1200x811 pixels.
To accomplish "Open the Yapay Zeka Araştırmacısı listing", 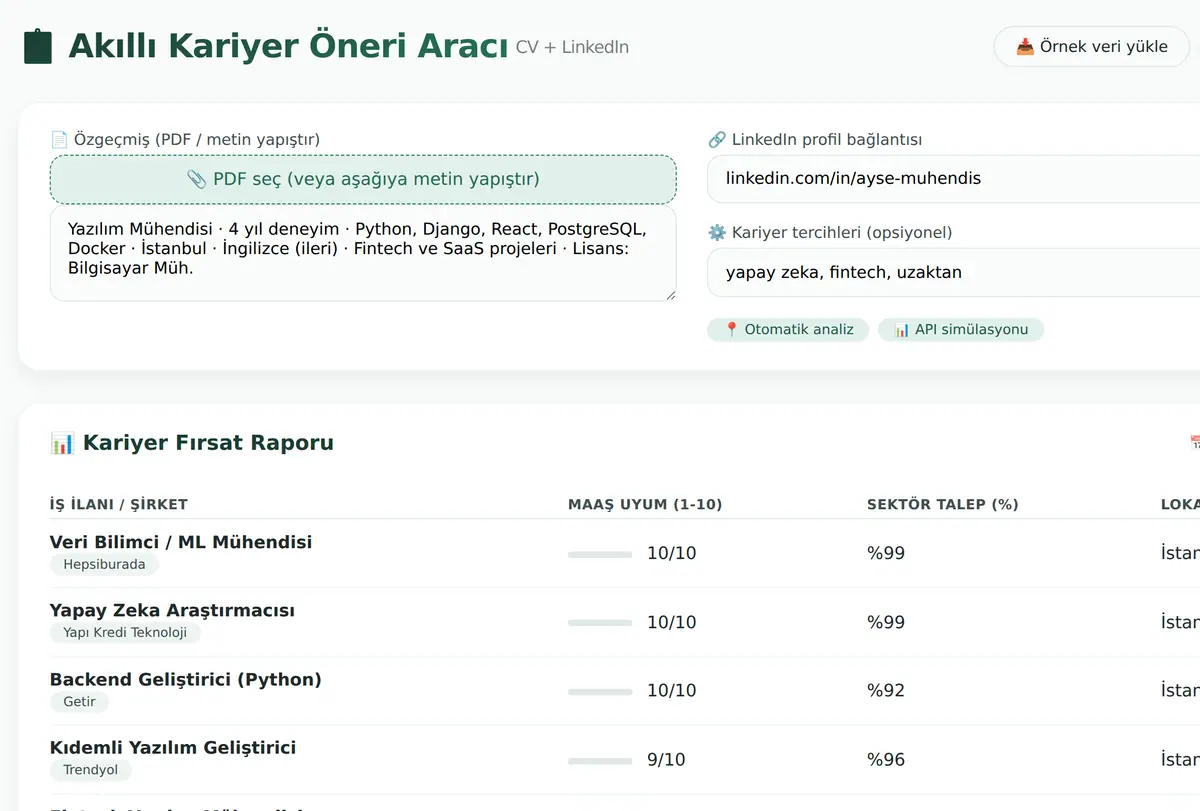I will pos(172,611).
